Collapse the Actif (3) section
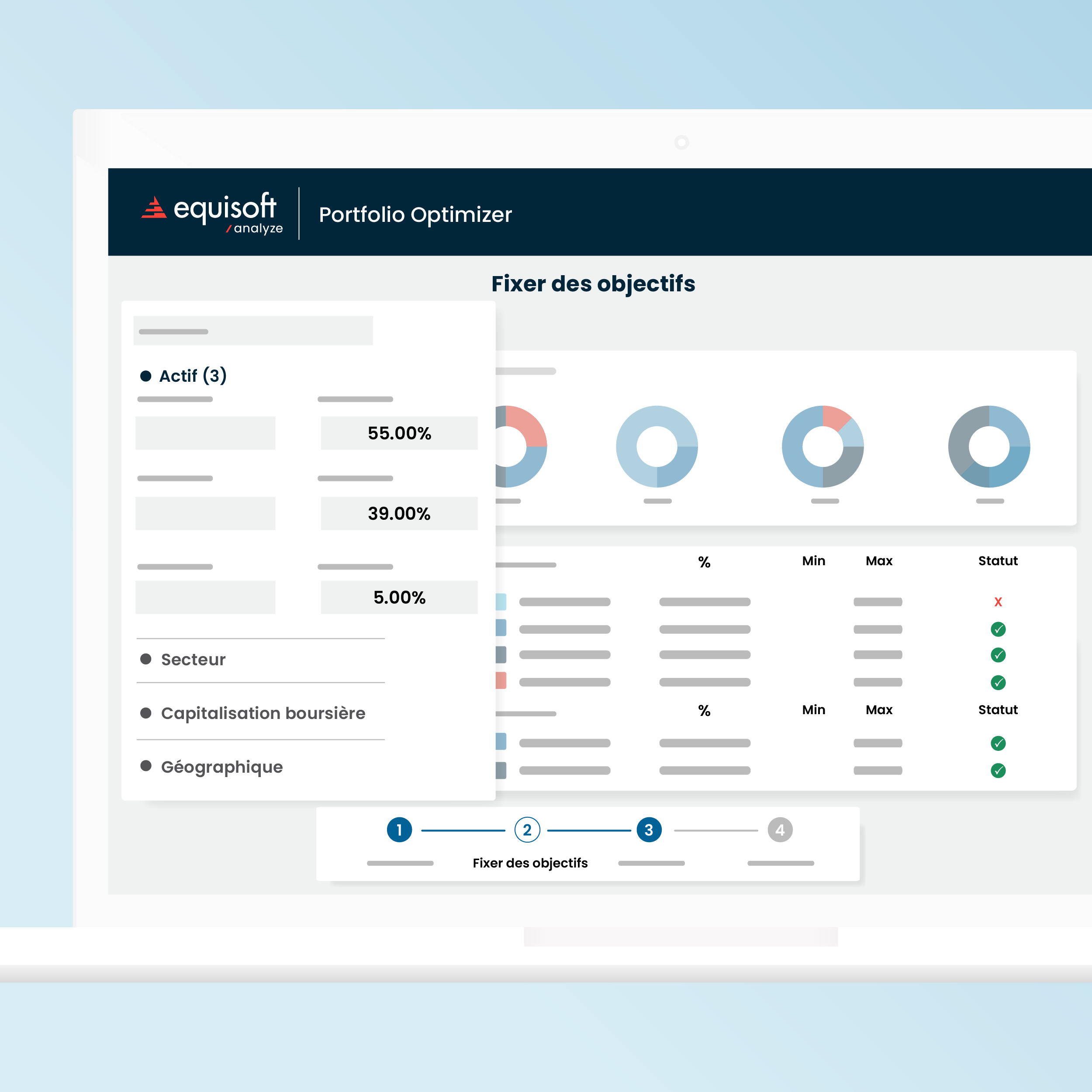This screenshot has height=1092, width=1092. (x=184, y=375)
